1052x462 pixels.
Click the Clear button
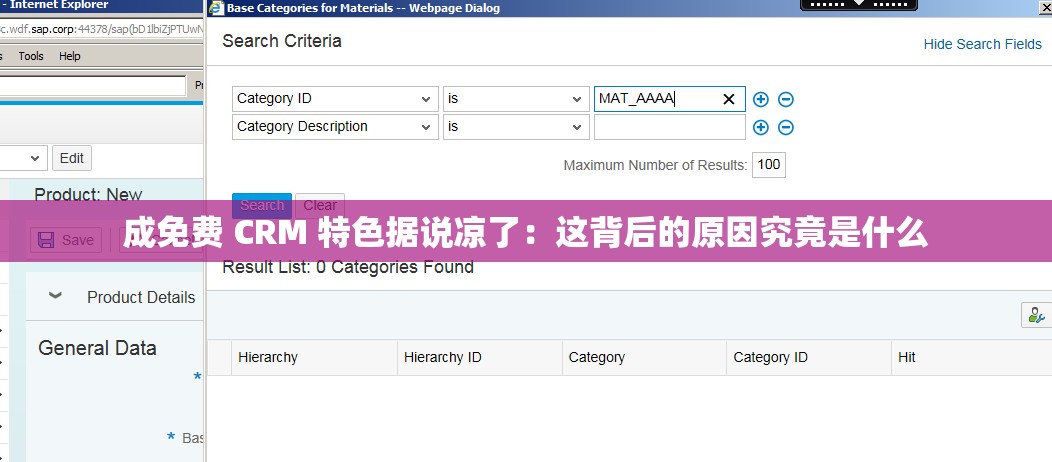click(x=320, y=205)
